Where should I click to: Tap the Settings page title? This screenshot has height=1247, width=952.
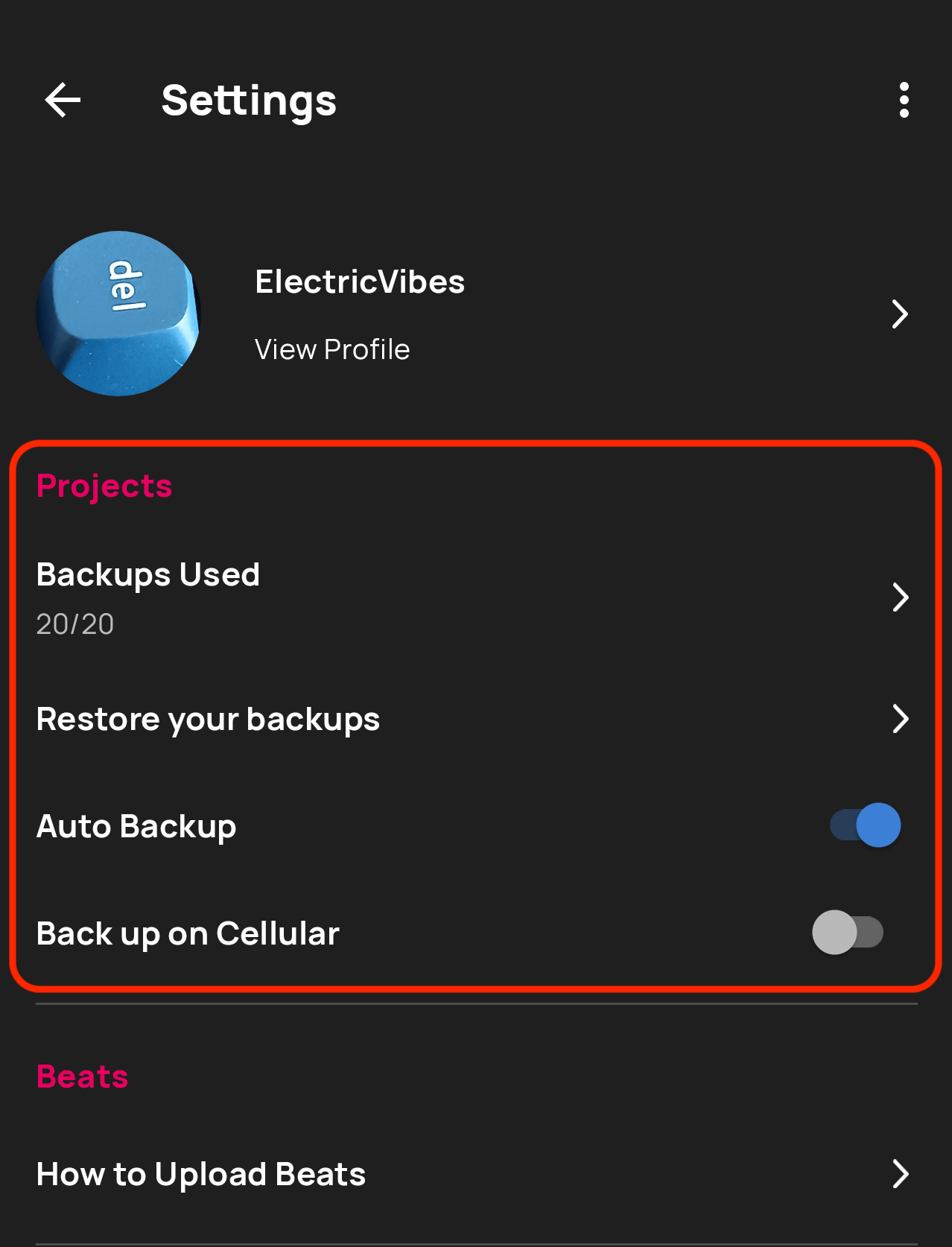point(249,101)
